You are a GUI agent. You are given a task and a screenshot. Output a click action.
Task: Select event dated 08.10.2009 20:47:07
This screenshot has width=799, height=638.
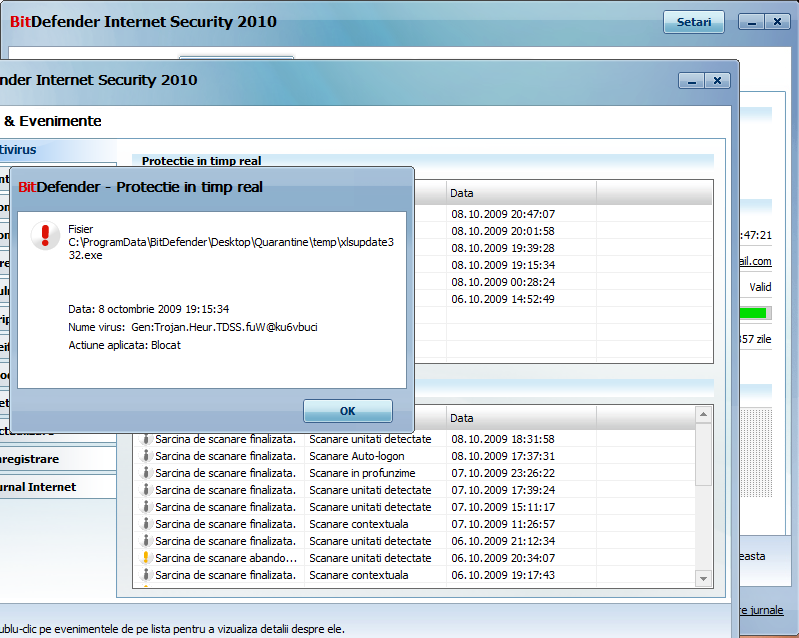(503, 214)
